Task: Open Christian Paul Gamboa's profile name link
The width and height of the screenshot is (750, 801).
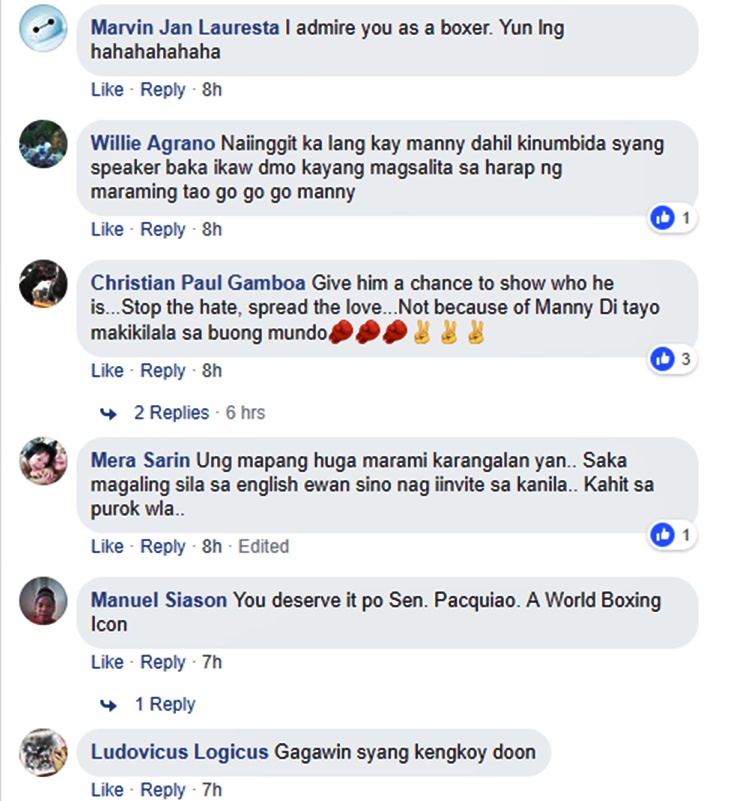Action: point(198,283)
